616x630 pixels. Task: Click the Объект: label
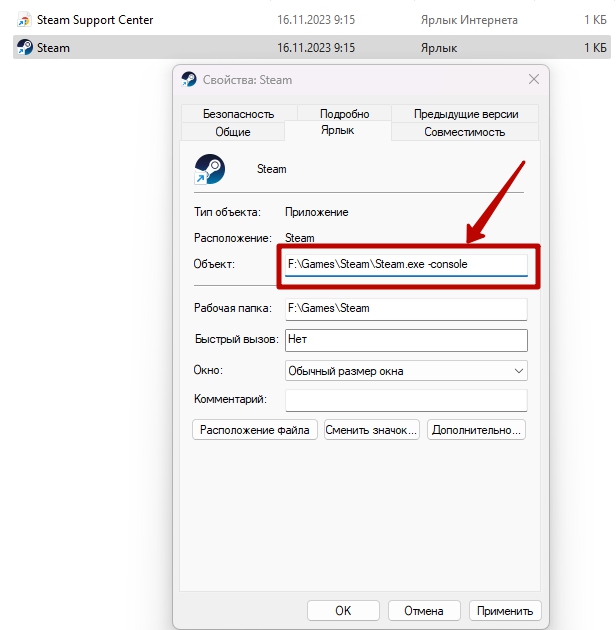(214, 264)
